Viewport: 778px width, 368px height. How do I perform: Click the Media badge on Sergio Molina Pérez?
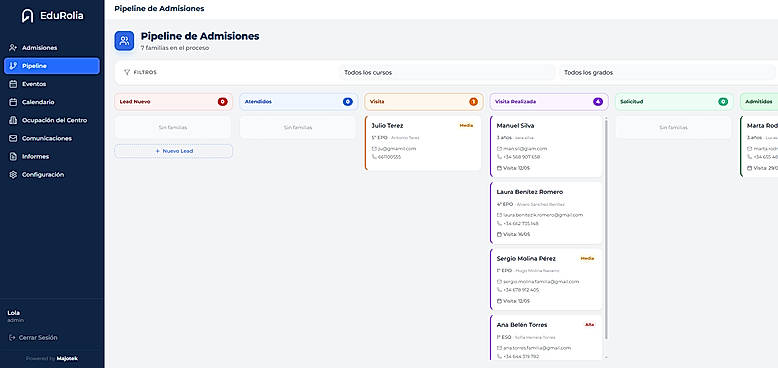pos(587,258)
